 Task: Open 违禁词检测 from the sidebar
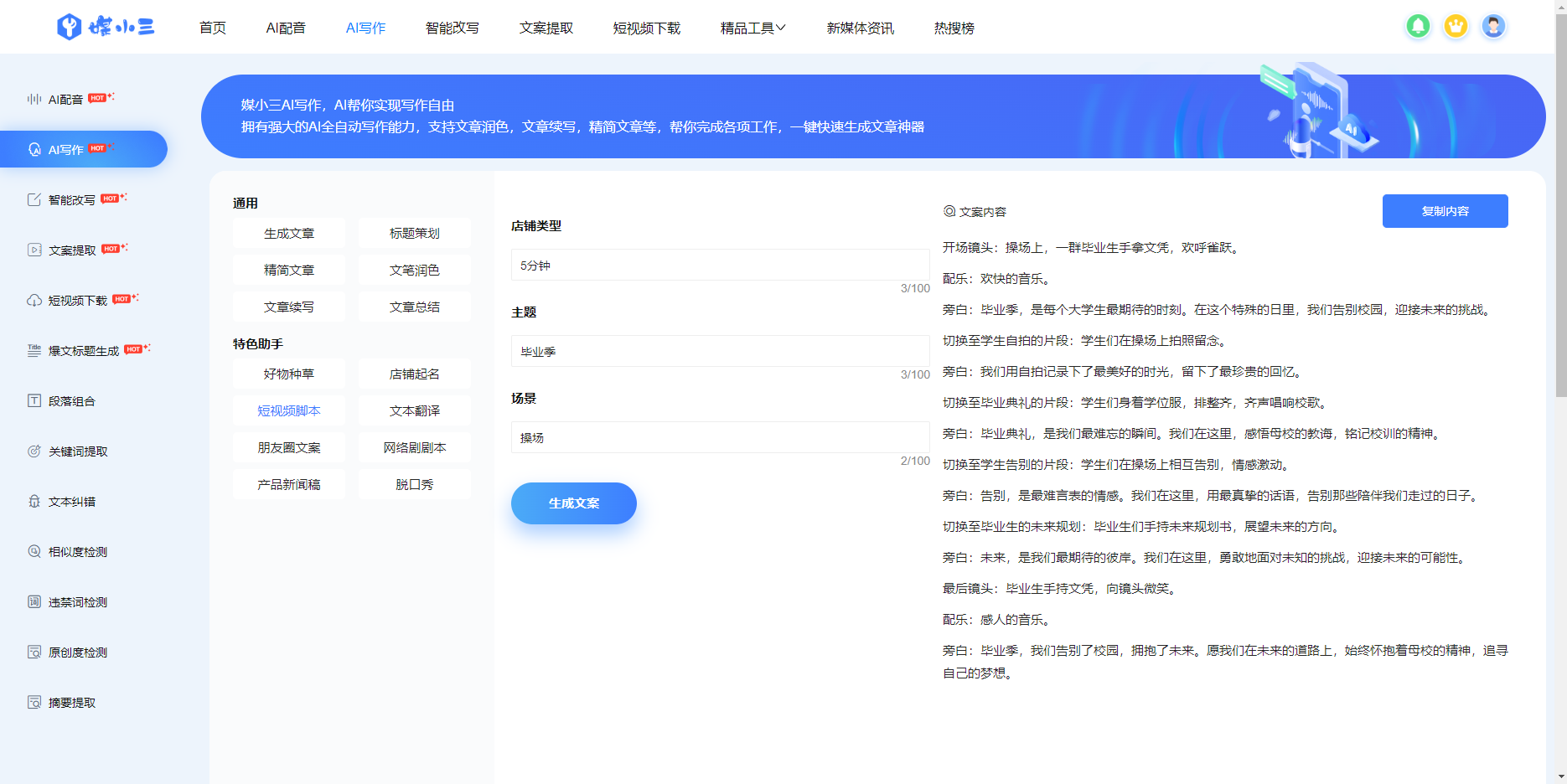78,602
